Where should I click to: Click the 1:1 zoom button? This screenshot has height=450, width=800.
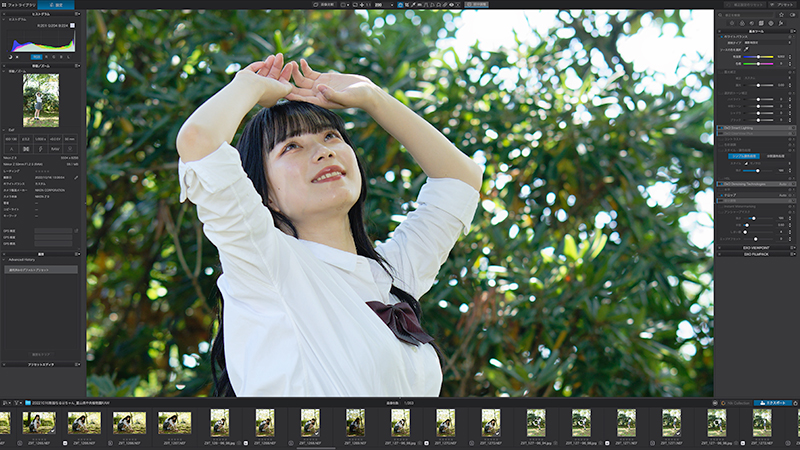pos(368,5)
